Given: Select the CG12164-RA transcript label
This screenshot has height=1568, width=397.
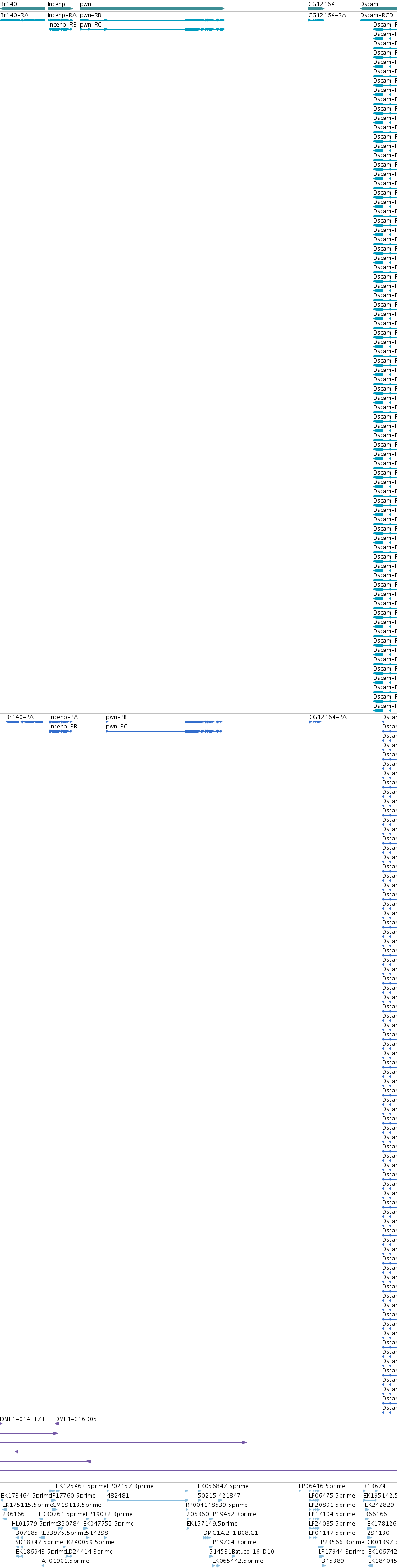Looking at the screenshot, I should (327, 15).
